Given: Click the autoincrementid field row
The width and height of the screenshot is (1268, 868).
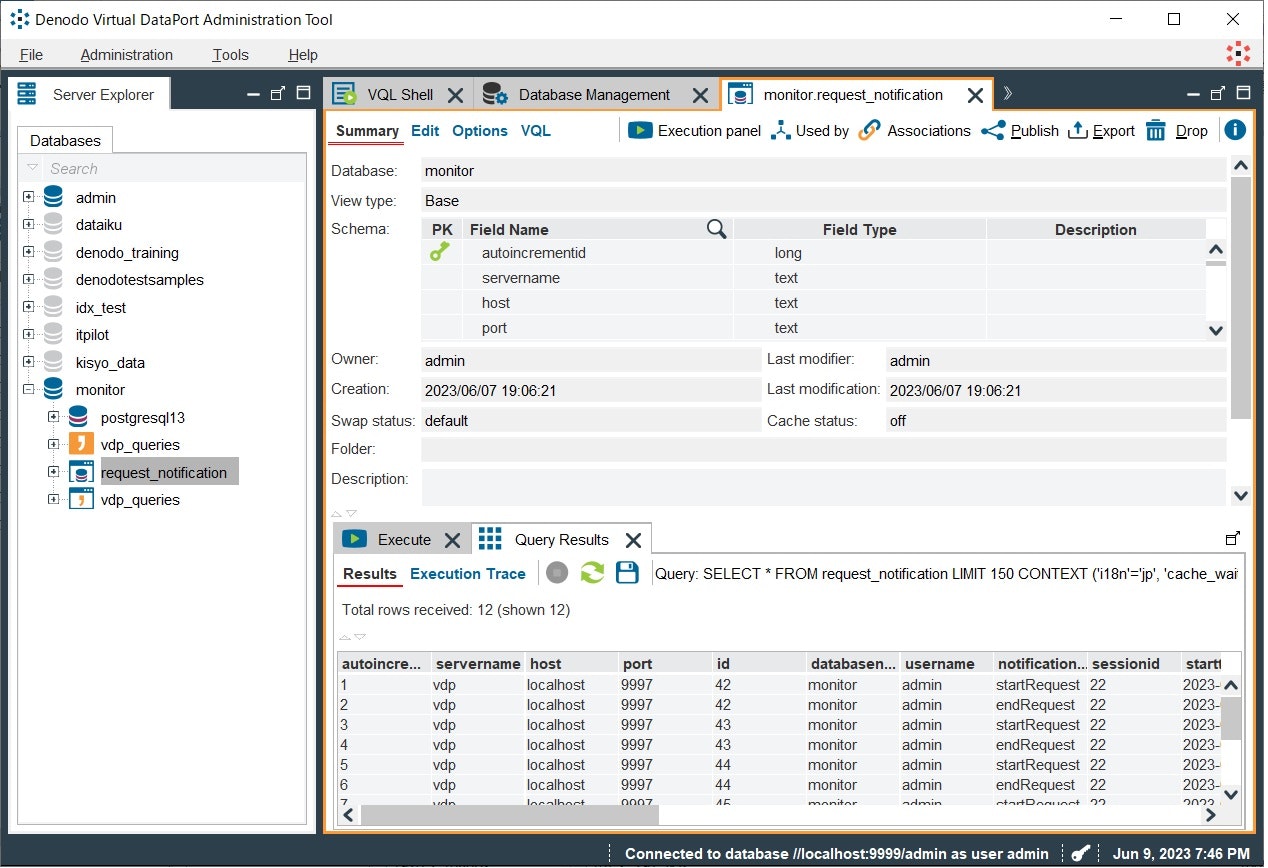Looking at the screenshot, I should [x=813, y=253].
